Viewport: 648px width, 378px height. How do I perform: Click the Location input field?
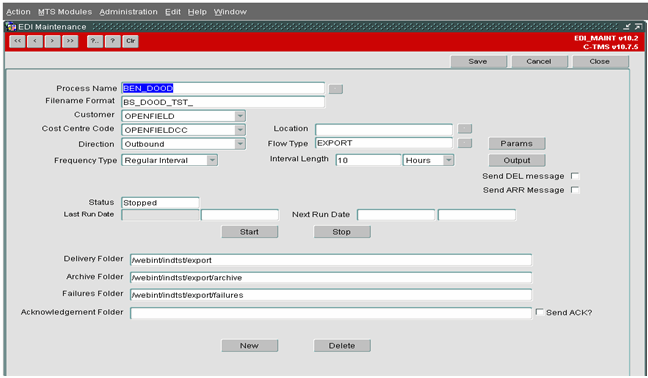pos(384,129)
